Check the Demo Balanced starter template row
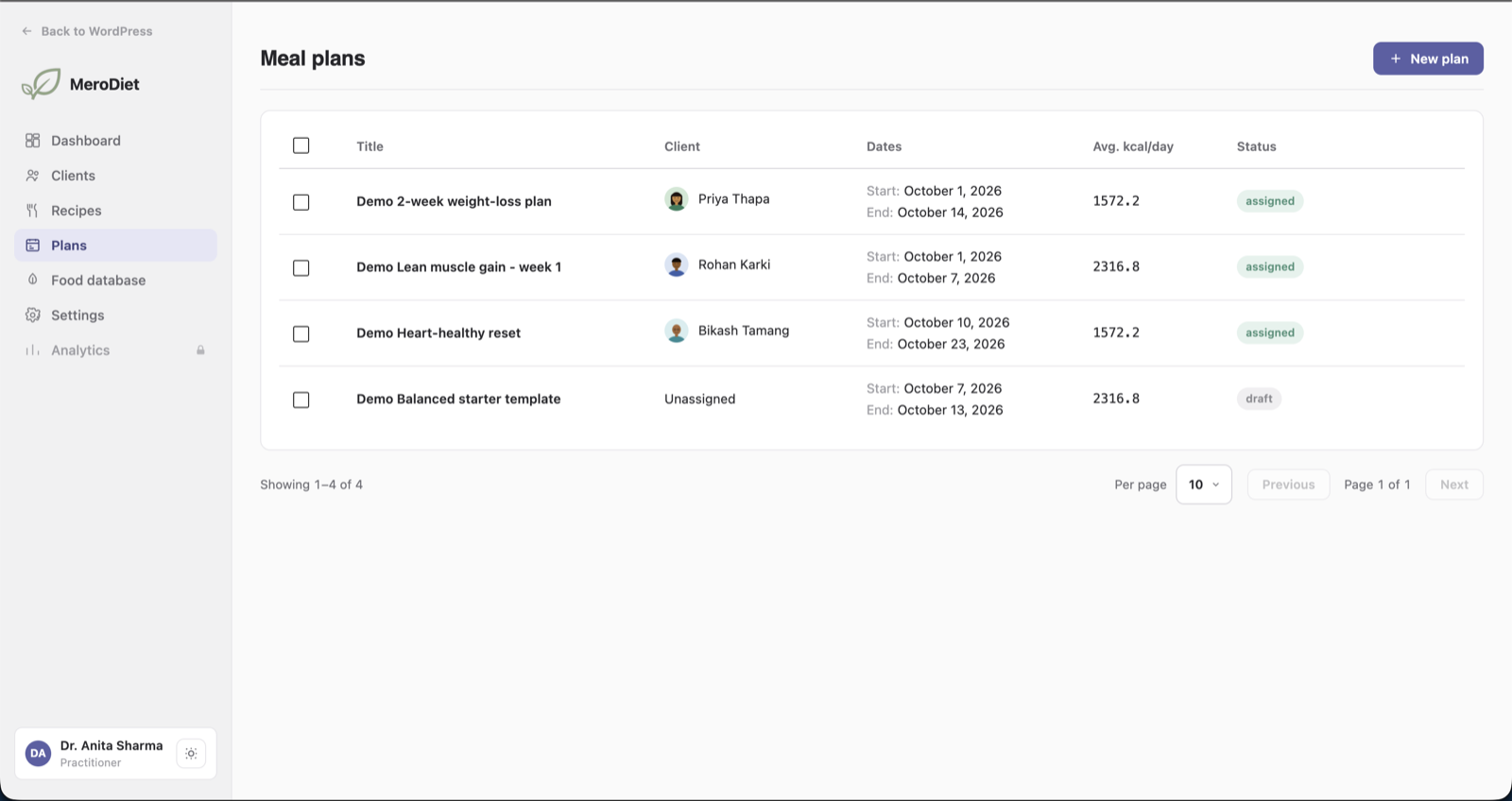This screenshot has width=1512, height=801. click(x=301, y=400)
